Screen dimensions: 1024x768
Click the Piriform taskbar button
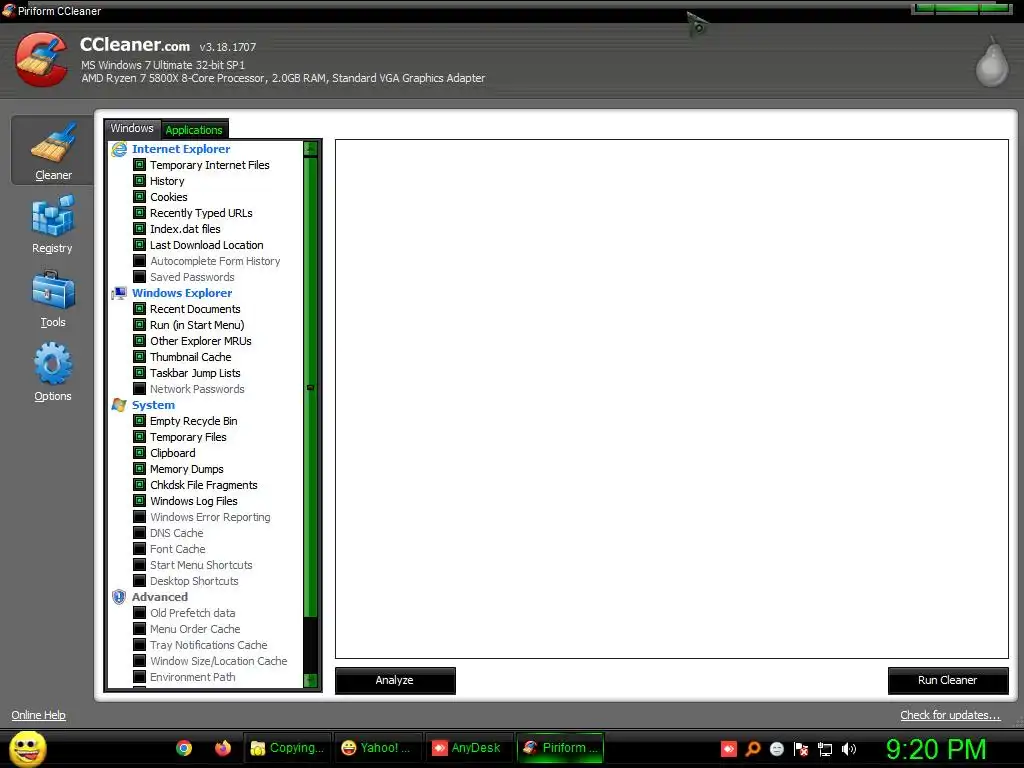click(560, 748)
